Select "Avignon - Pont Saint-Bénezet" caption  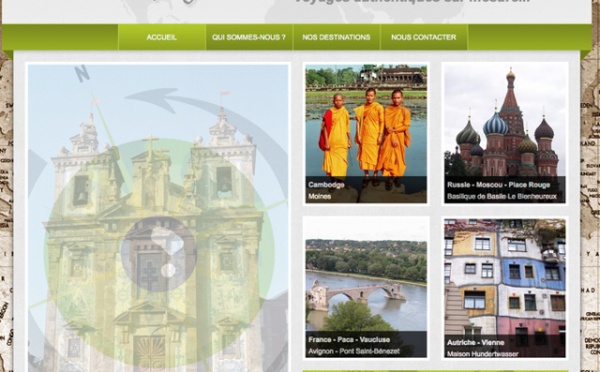[x=354, y=351]
